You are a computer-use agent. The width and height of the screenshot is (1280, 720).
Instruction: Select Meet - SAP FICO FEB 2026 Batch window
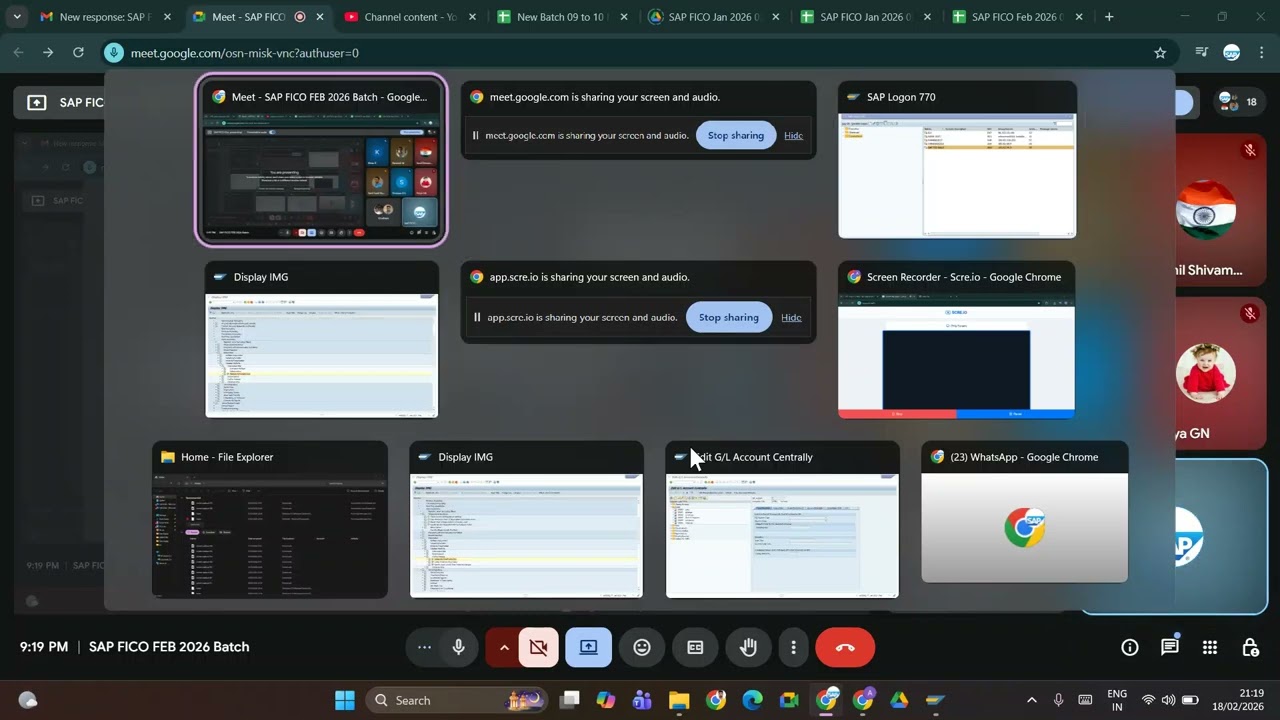click(321, 160)
